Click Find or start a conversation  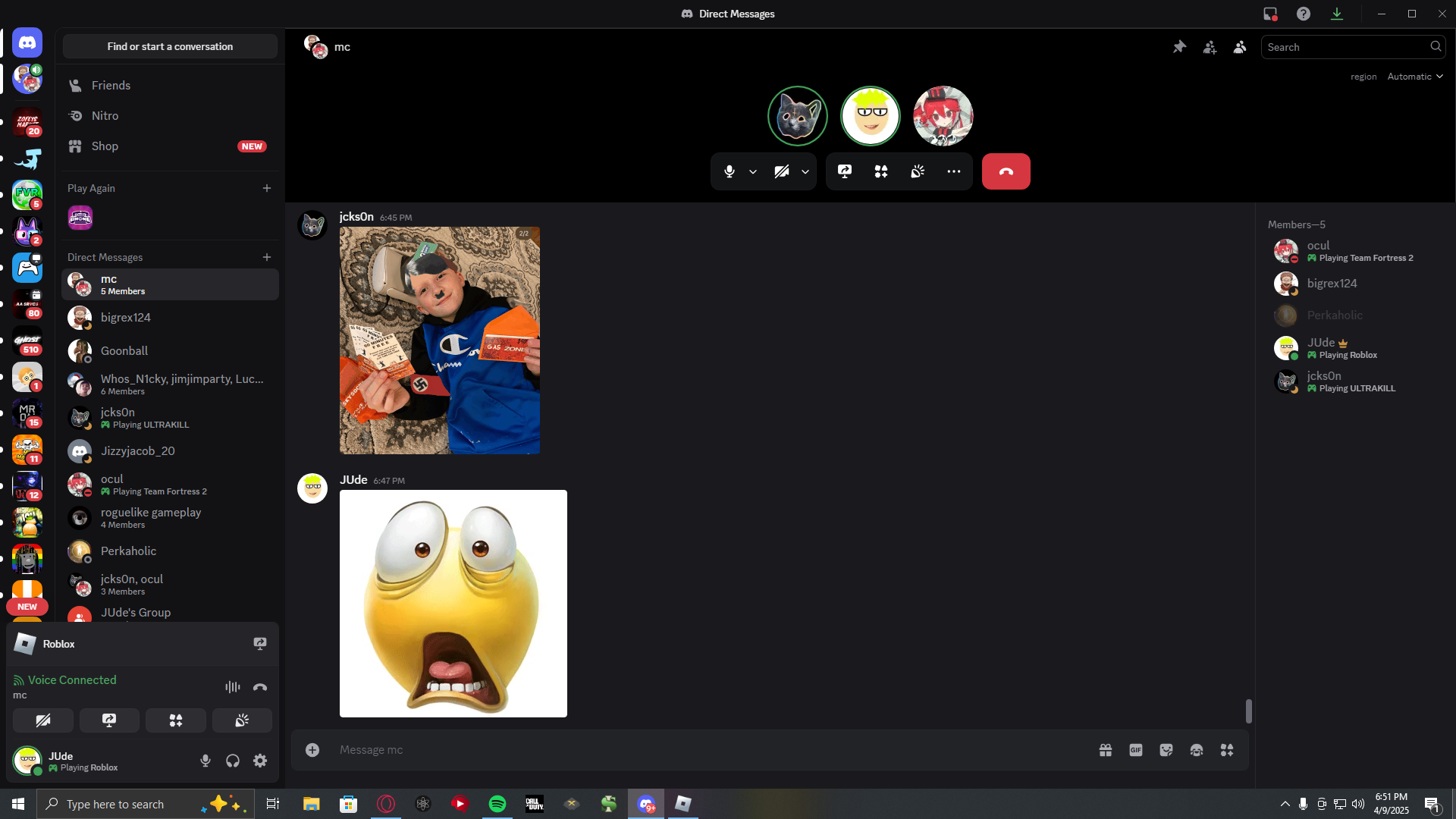point(170,47)
